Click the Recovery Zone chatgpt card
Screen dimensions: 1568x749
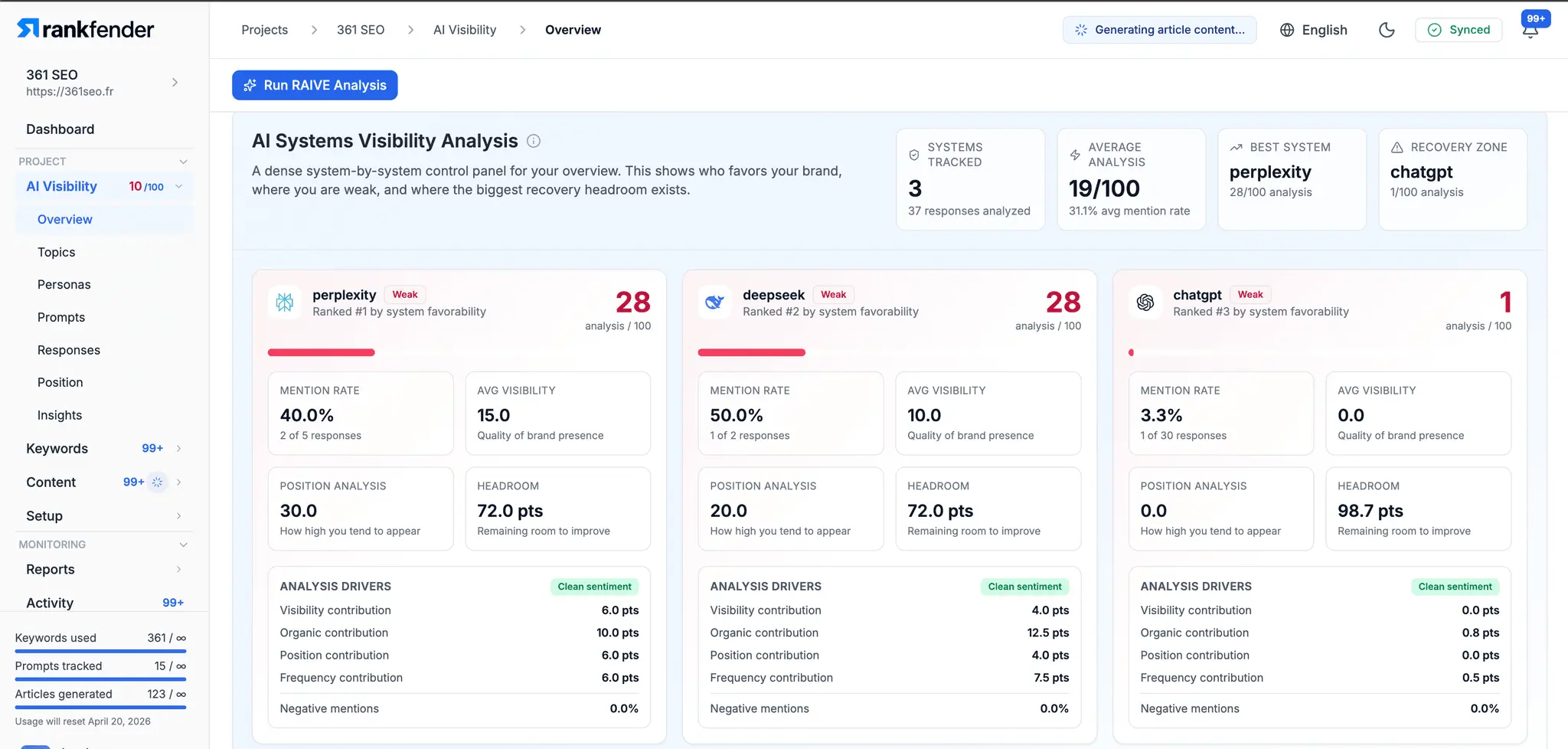pyautogui.click(x=1453, y=179)
